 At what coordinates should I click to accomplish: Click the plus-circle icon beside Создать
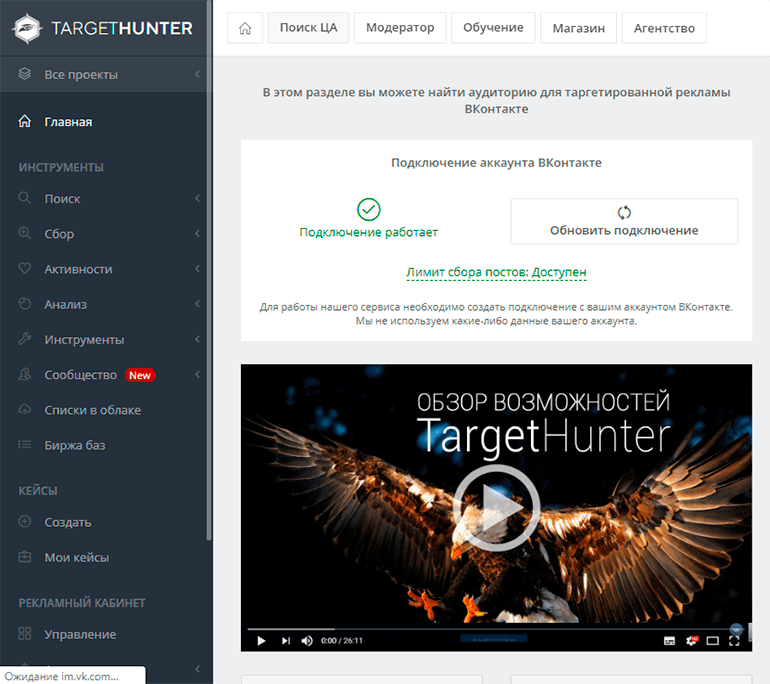pyautogui.click(x=25, y=521)
